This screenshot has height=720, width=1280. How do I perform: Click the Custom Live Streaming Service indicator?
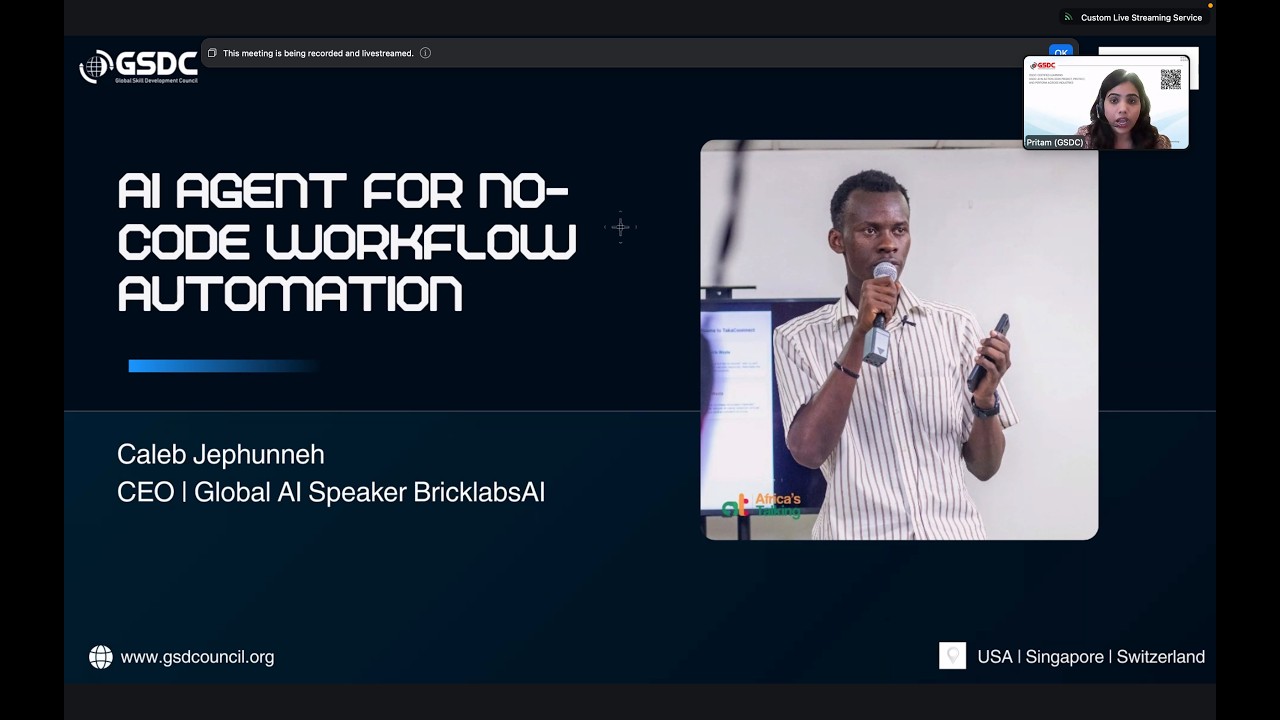point(1133,17)
